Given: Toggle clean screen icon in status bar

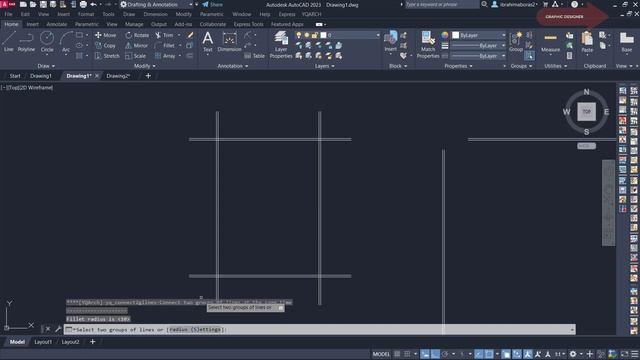Looking at the screenshot, I should click(624, 354).
